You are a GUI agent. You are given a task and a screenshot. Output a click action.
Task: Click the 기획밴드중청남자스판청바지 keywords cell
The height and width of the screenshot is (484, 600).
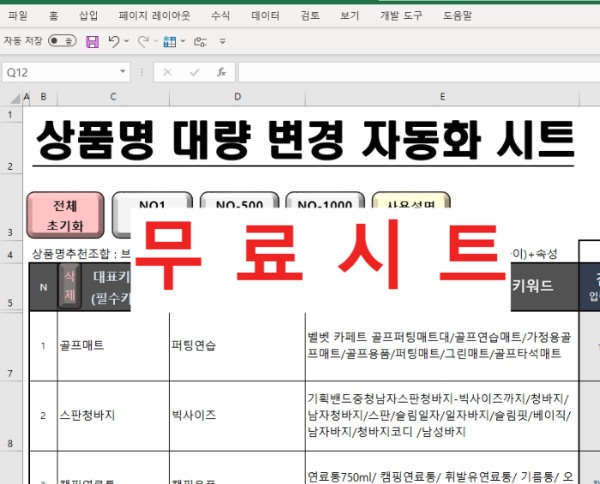pos(442,416)
